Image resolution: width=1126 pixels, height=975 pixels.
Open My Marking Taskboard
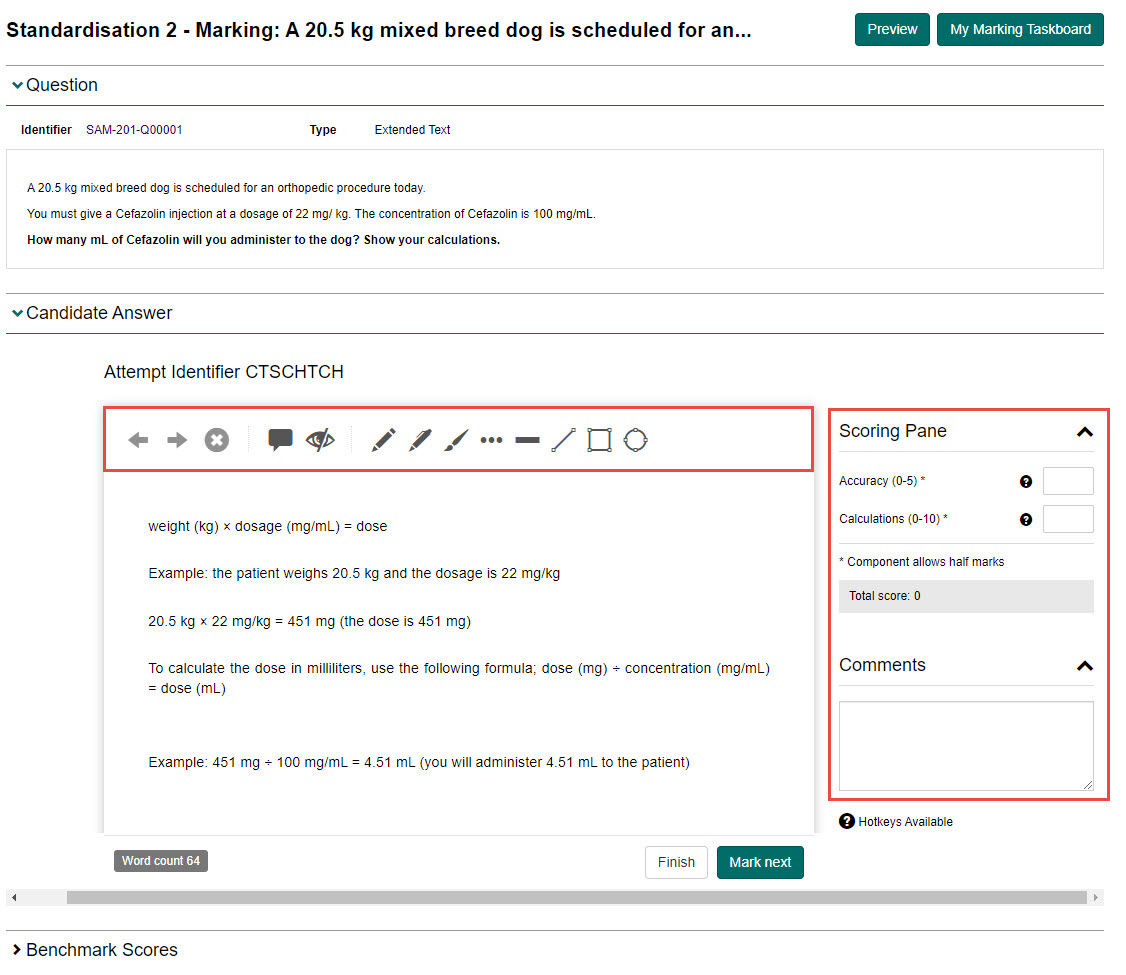(1020, 30)
